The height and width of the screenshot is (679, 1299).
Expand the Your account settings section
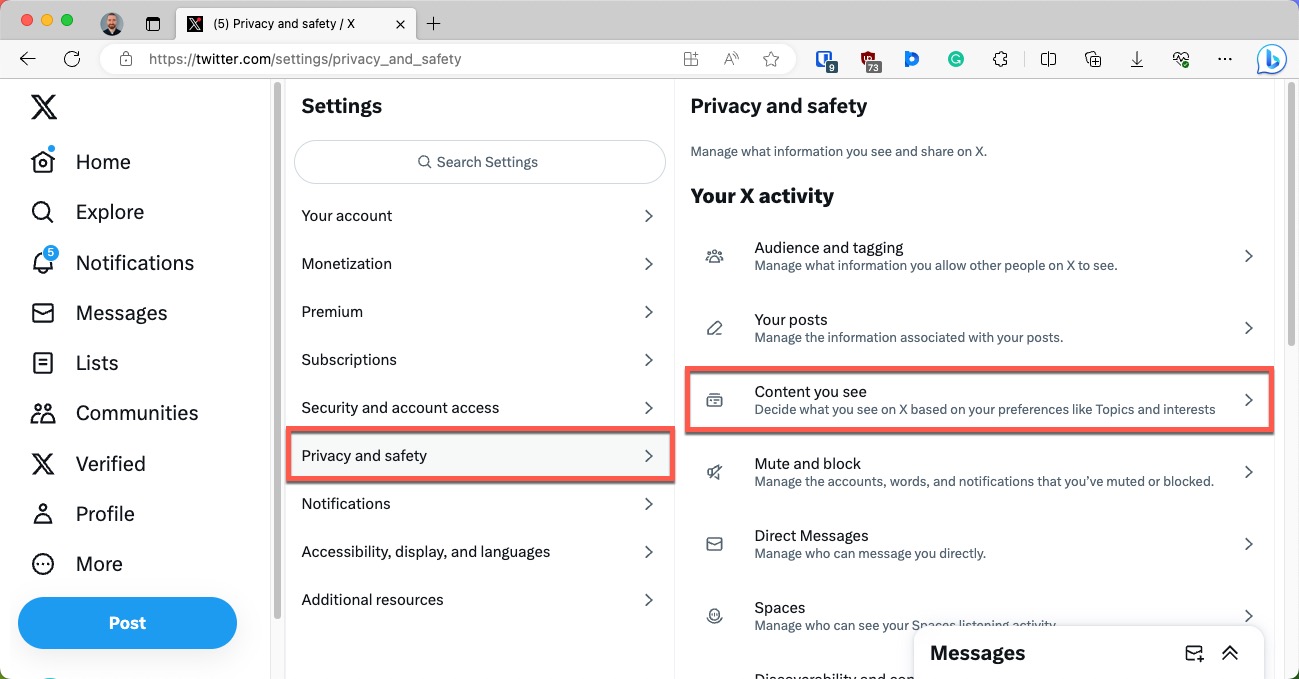click(479, 215)
